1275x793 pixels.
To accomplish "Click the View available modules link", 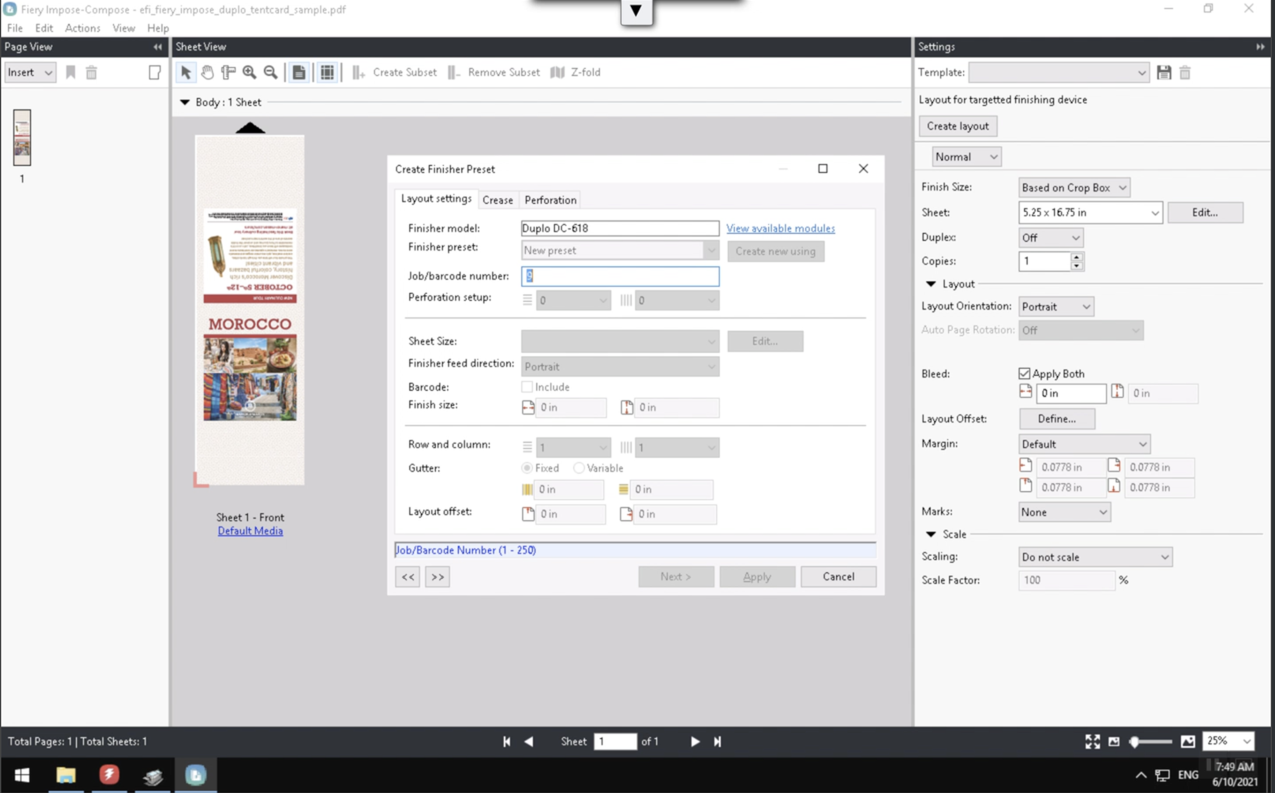I will (780, 228).
